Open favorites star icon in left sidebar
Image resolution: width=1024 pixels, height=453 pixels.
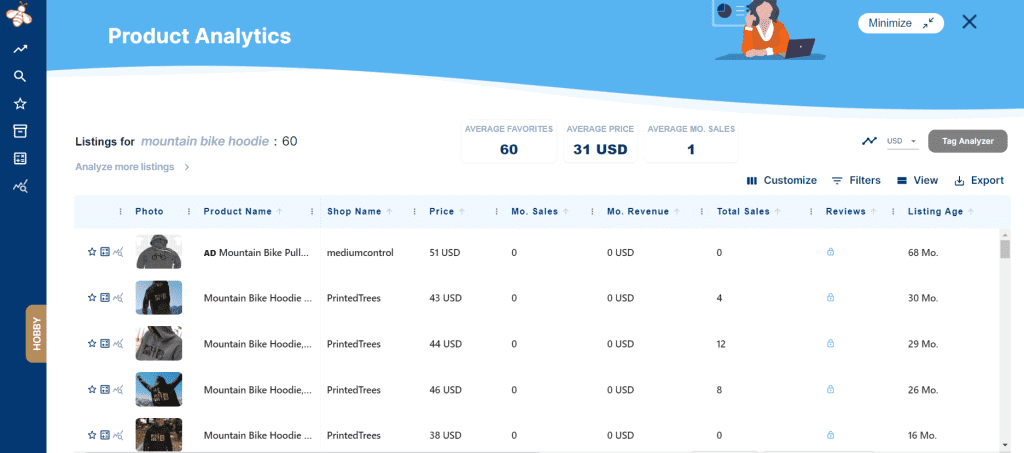(x=20, y=104)
